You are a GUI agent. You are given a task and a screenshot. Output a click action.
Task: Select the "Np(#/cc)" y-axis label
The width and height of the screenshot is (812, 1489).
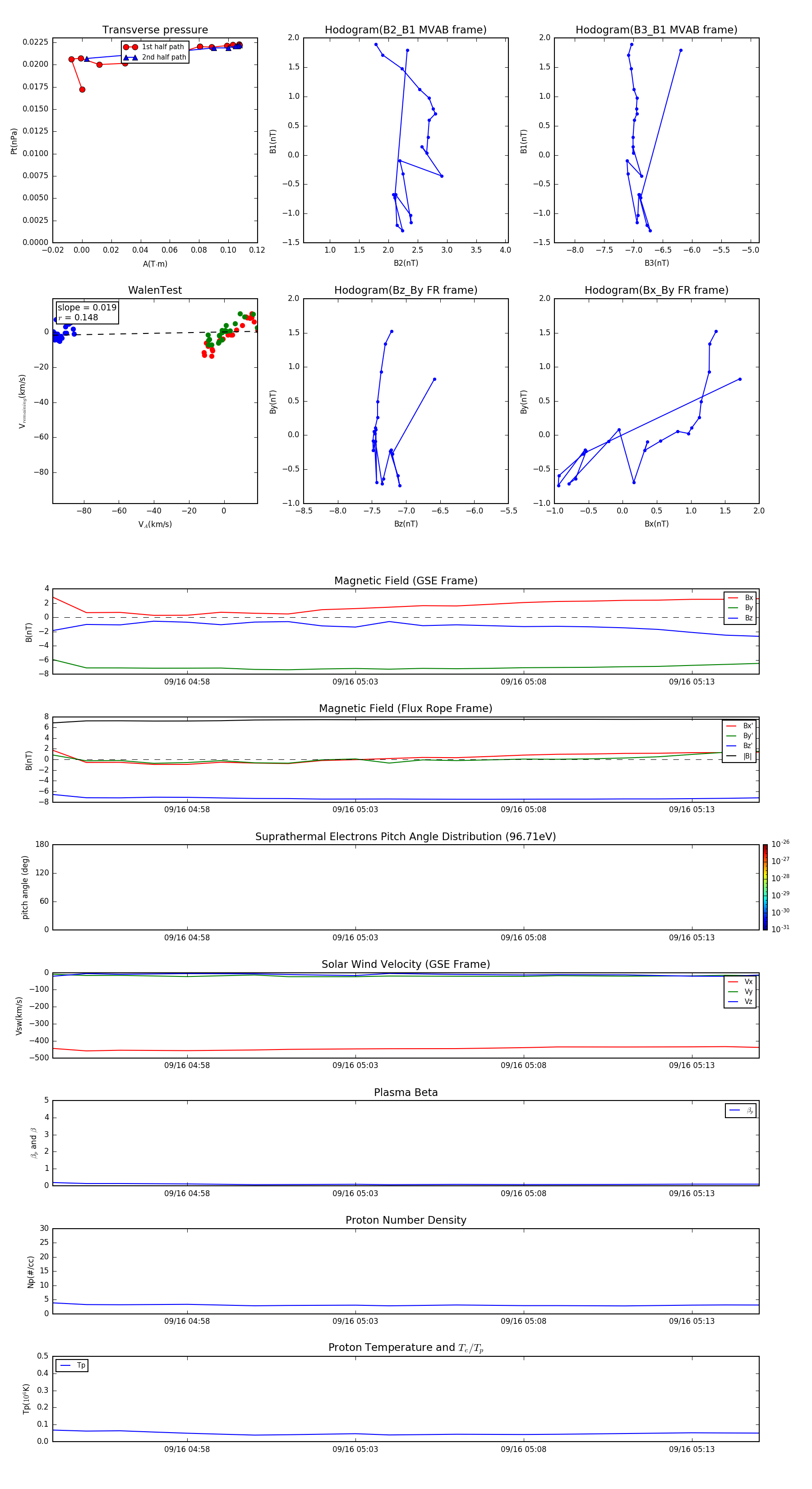(x=31, y=1272)
